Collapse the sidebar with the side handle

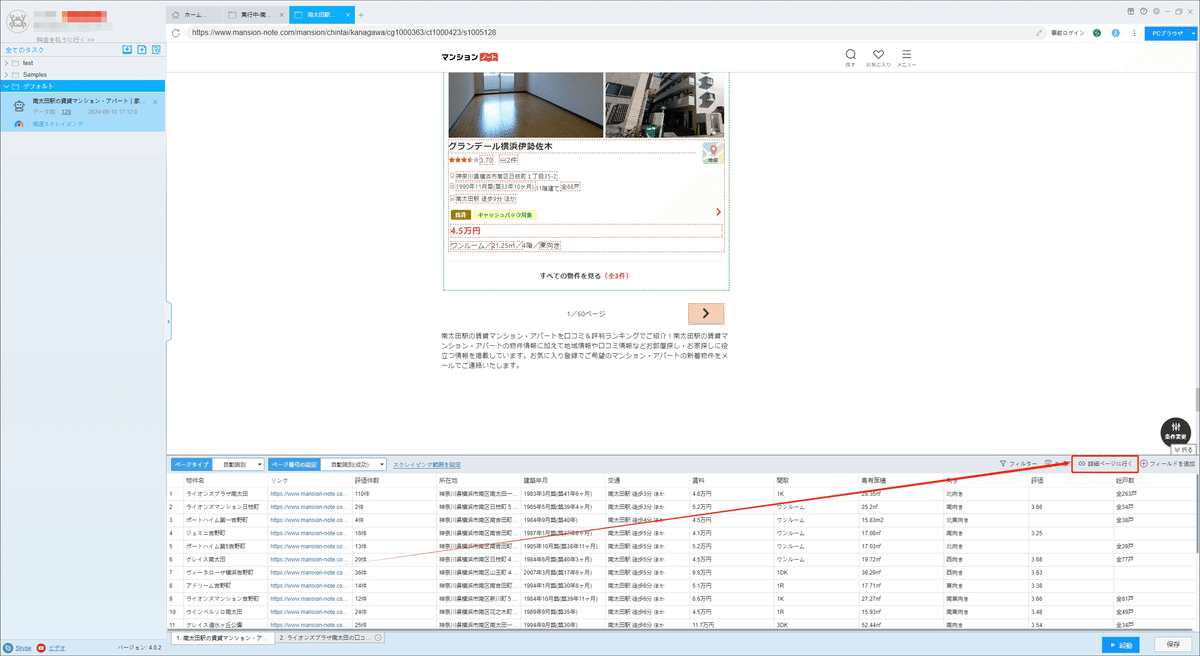(x=167, y=321)
